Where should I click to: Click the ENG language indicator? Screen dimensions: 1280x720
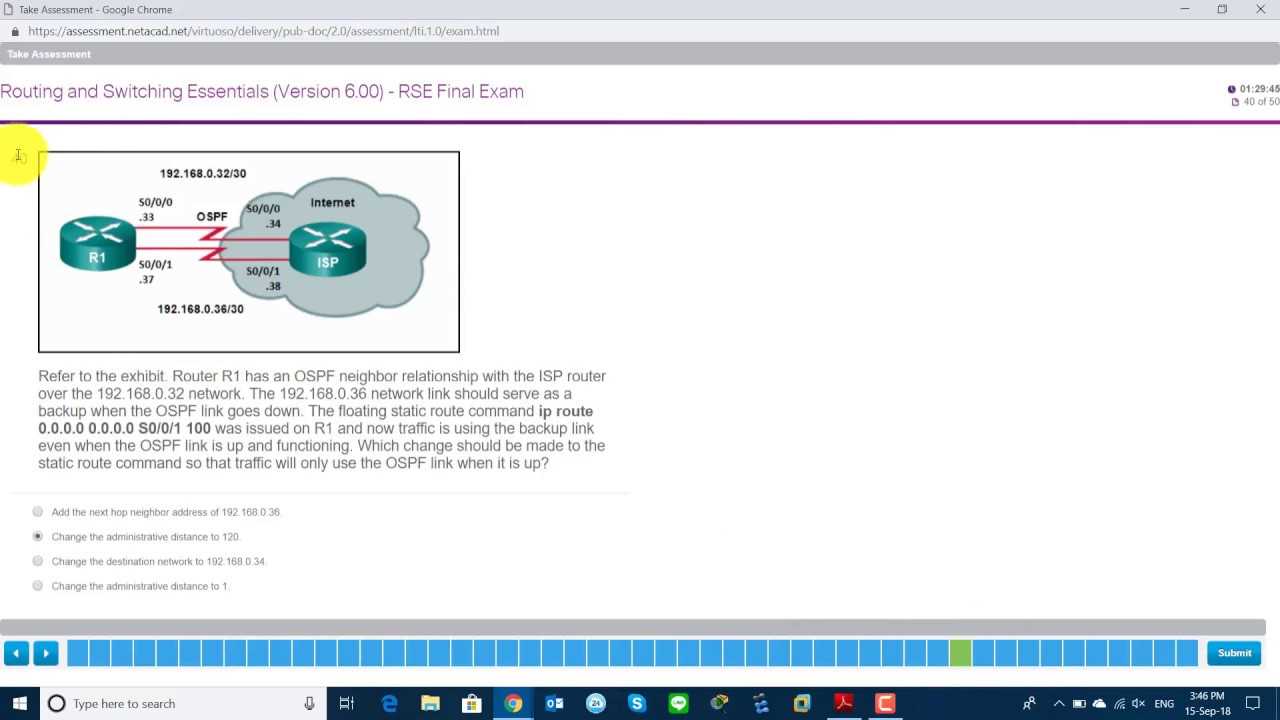1164,704
